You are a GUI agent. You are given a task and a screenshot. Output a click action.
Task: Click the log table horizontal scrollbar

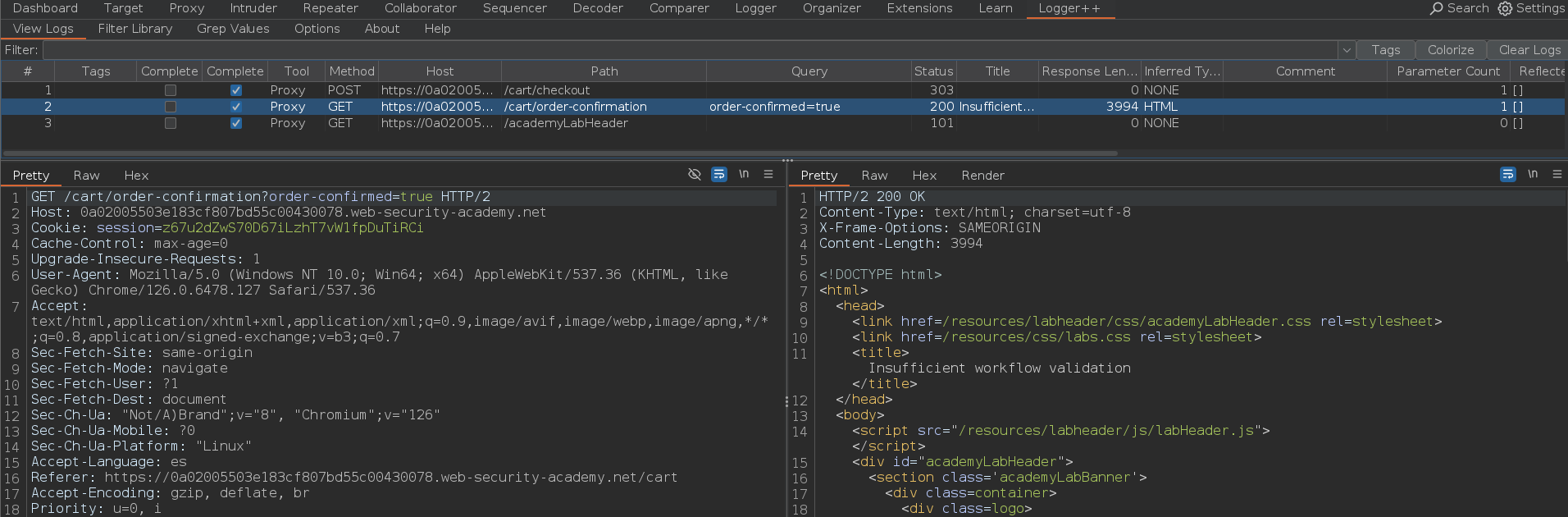click(560, 153)
